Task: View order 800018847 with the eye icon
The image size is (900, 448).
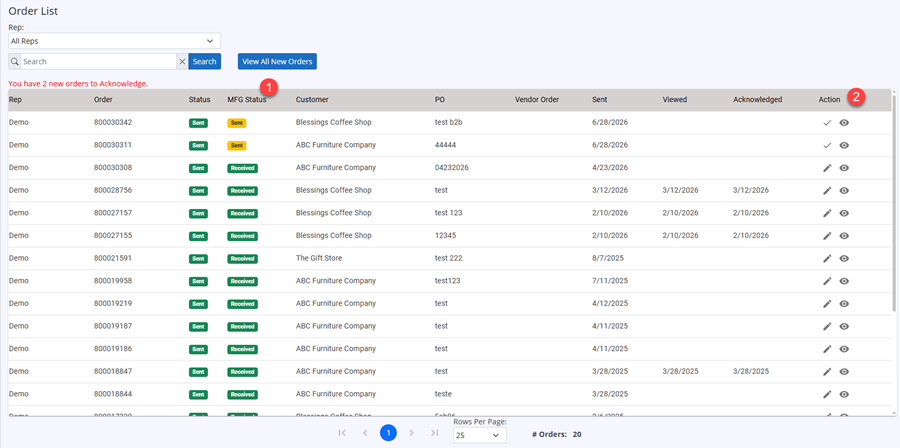Action: (x=844, y=372)
